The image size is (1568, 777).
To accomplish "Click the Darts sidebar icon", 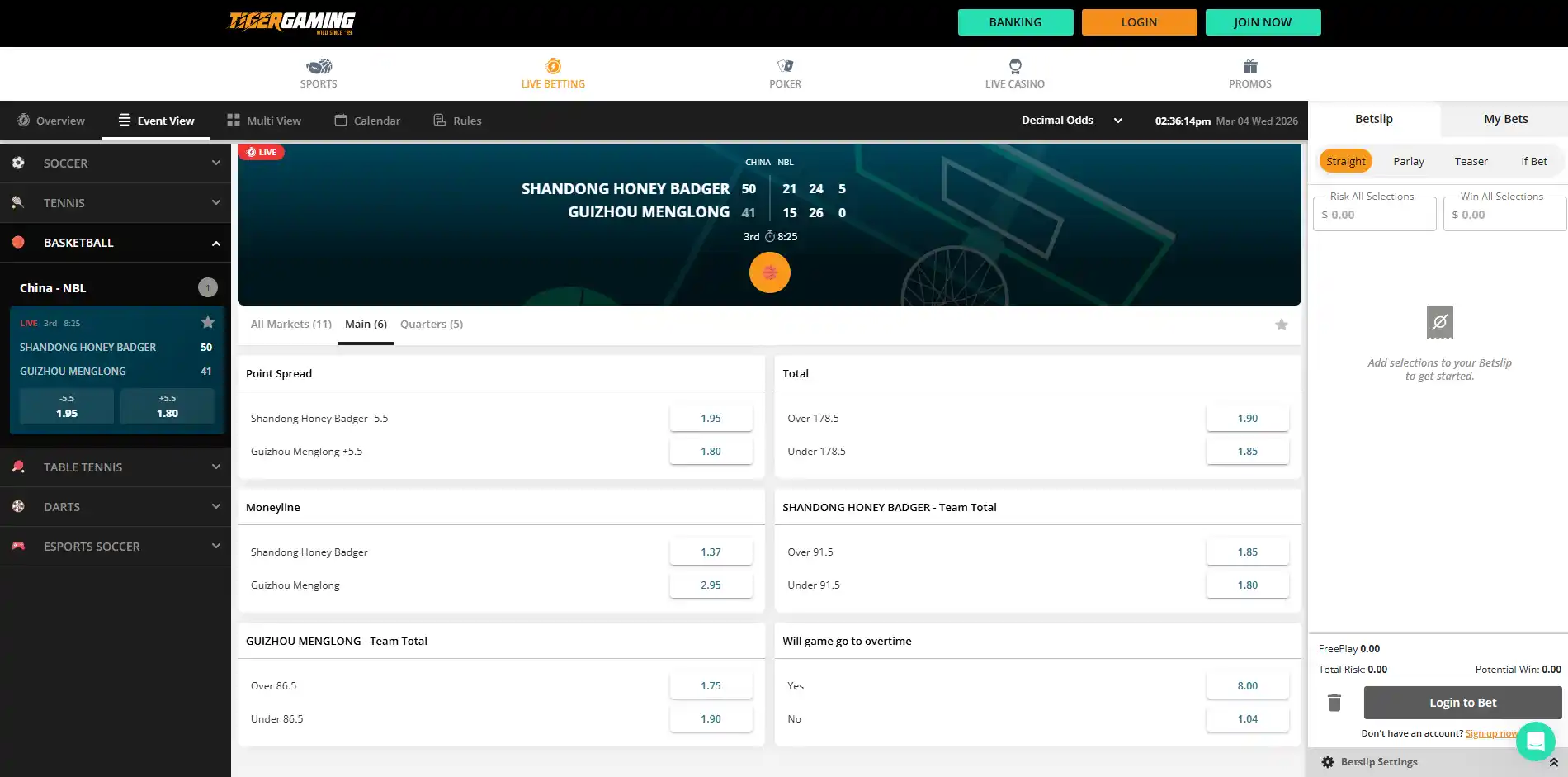I will click(x=18, y=506).
